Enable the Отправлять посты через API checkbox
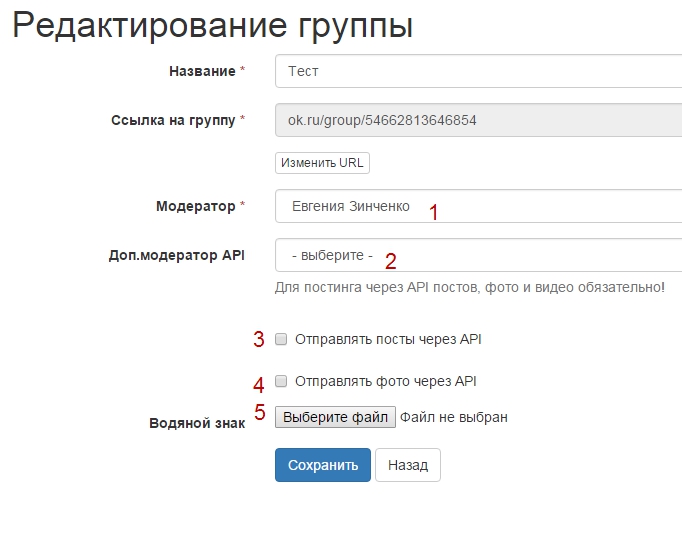The height and width of the screenshot is (551, 682). tap(281, 339)
